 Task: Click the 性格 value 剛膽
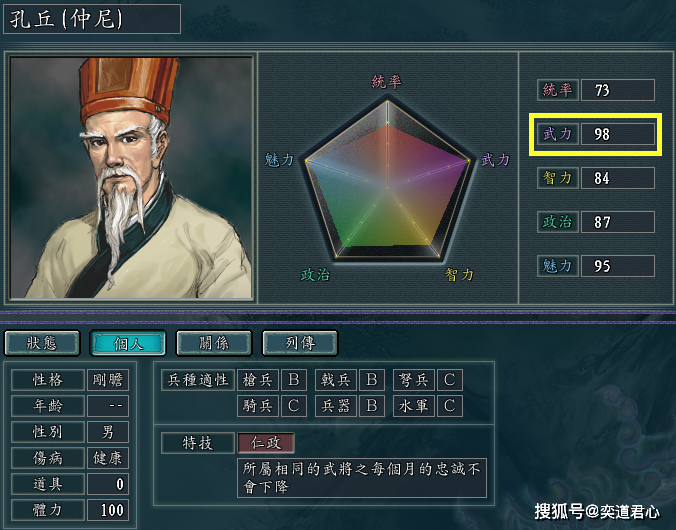pos(108,380)
